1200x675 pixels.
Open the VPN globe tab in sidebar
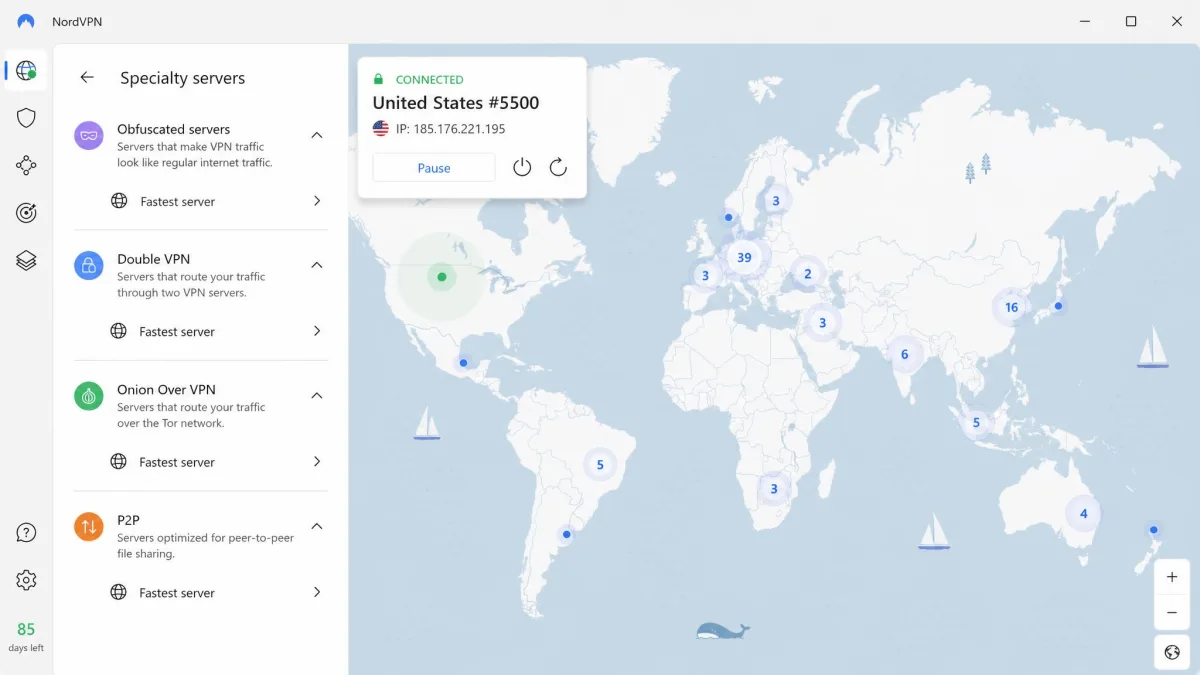[x=26, y=71]
